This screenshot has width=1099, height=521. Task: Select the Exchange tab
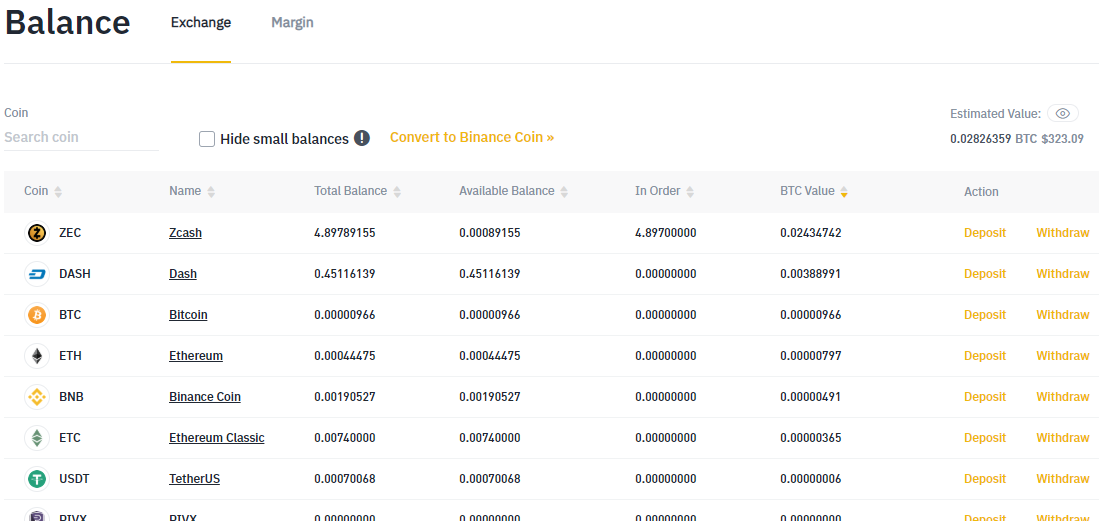pos(201,23)
